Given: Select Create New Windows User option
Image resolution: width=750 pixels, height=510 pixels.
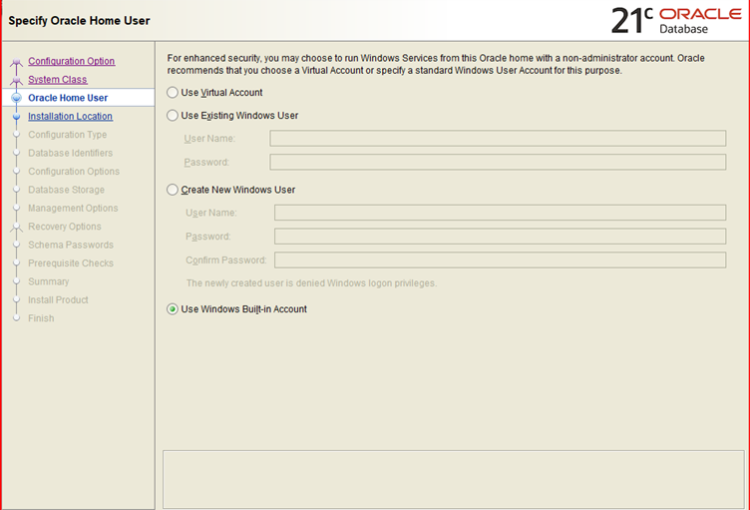Looking at the screenshot, I should point(173,190).
